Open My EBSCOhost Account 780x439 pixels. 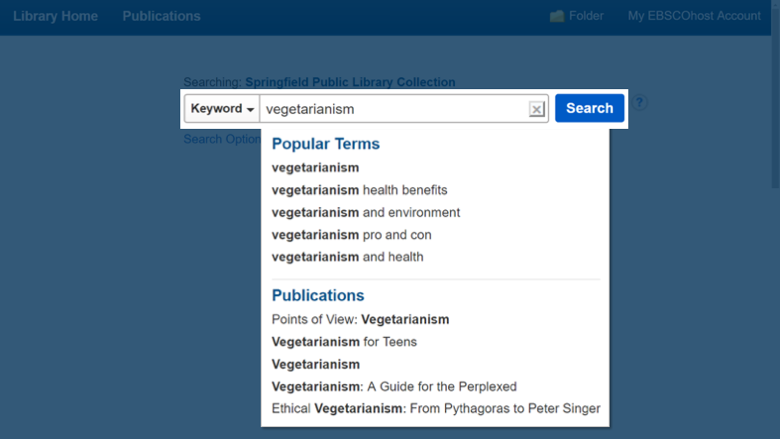pyautogui.click(x=694, y=16)
